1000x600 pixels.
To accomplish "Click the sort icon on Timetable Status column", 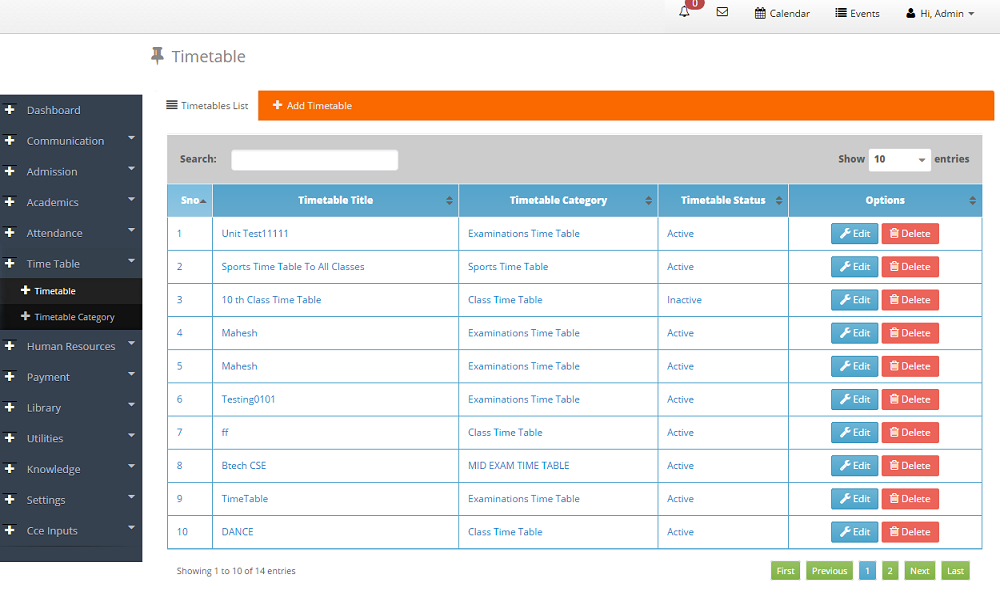I will [778, 201].
